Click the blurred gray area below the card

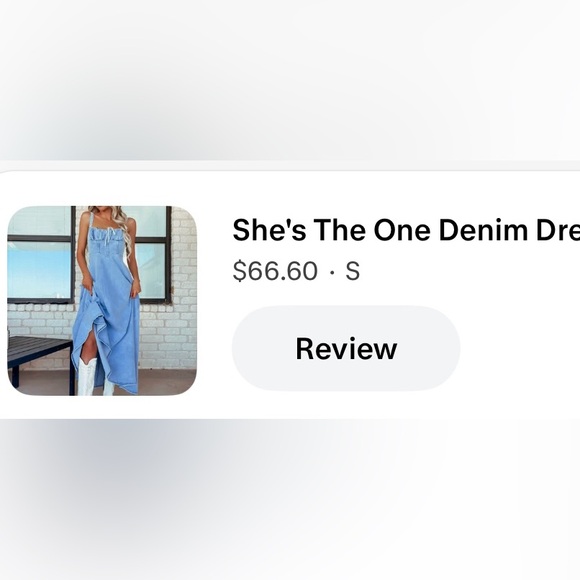[290, 499]
